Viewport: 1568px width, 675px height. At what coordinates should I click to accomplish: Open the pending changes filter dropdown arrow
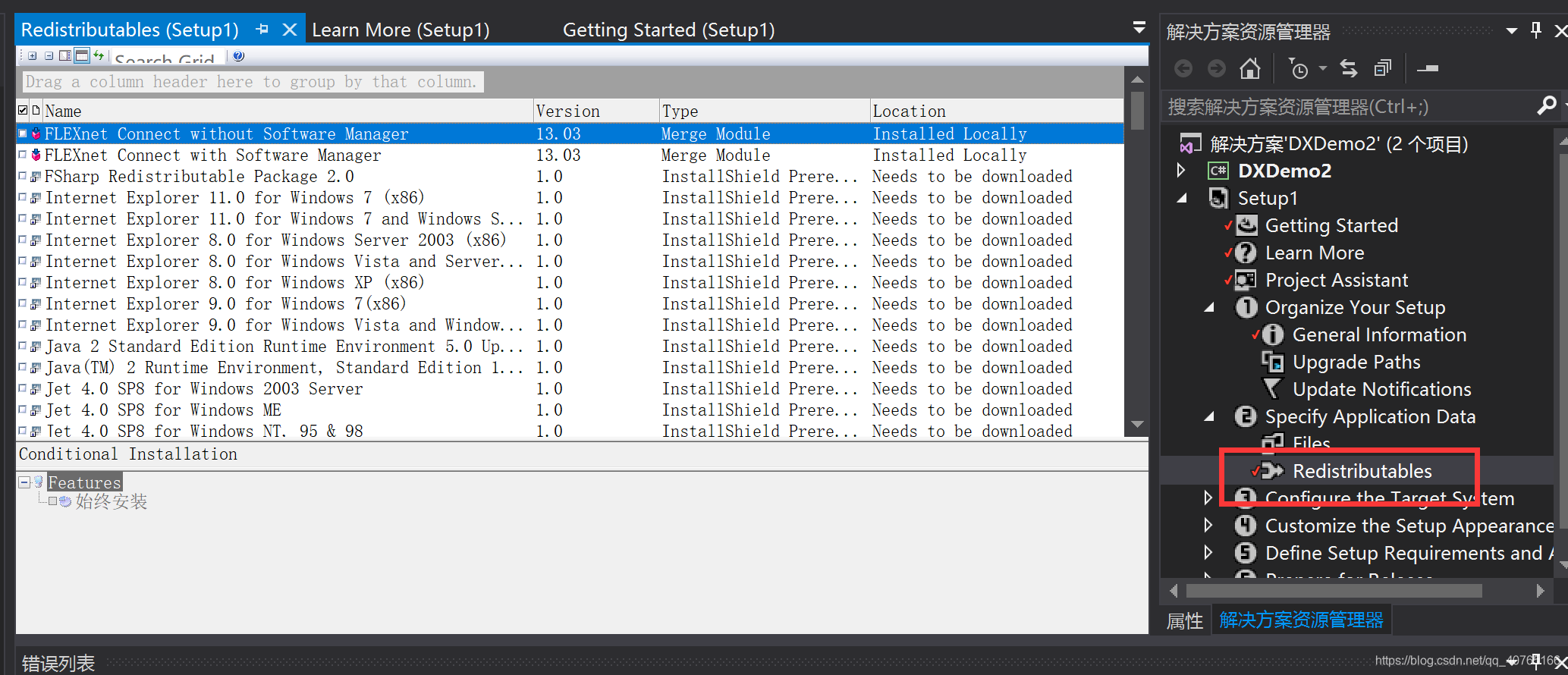pyautogui.click(x=1322, y=68)
